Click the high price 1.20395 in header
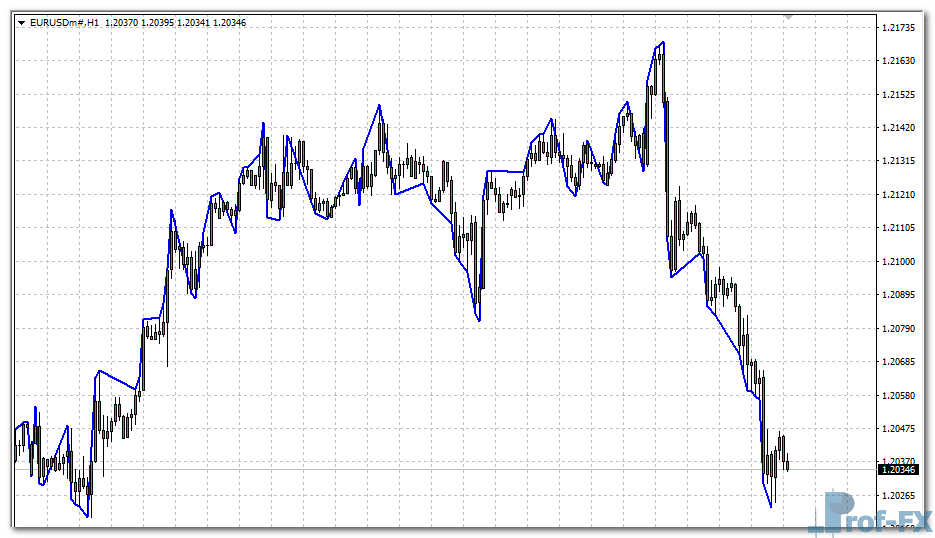Image resolution: width=935 pixels, height=538 pixels. click(x=157, y=22)
